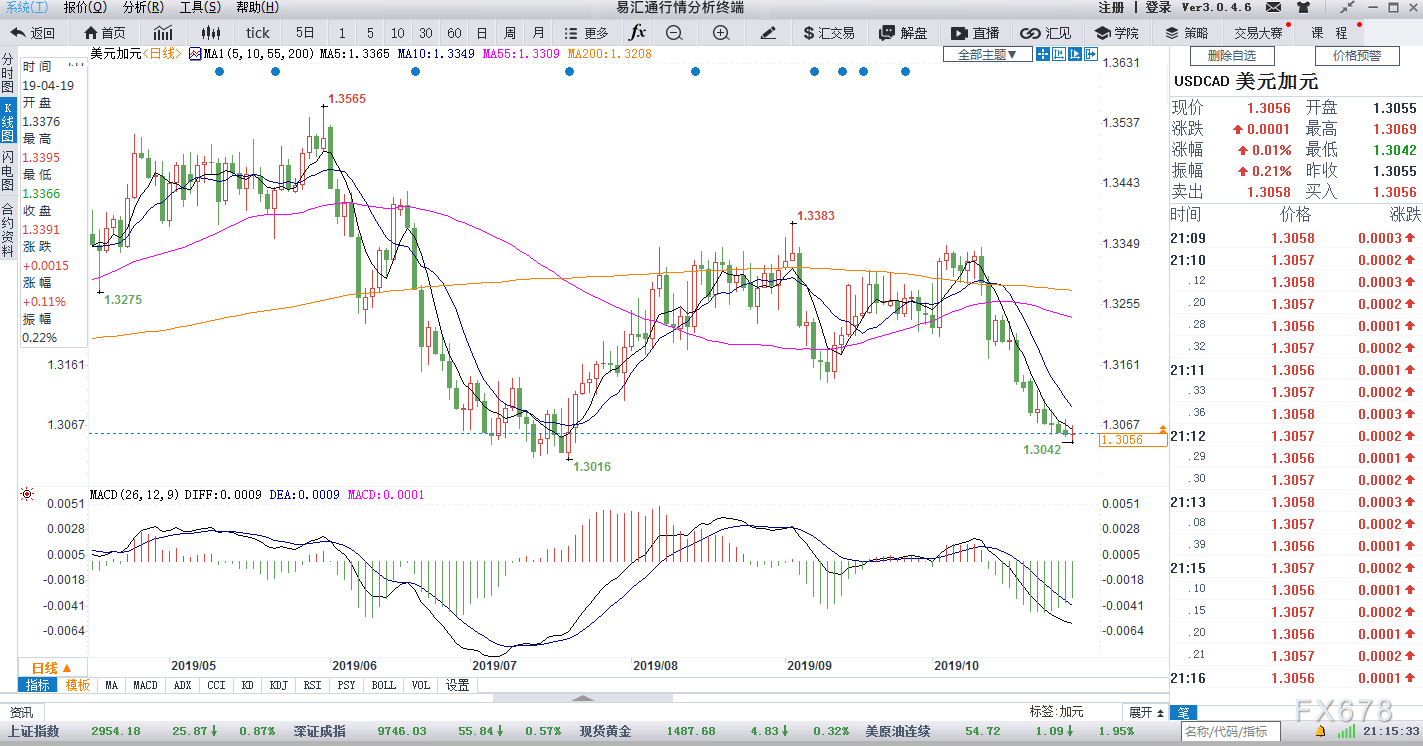
Task: Click the third blue chart-range icon
Action: click(1076, 55)
